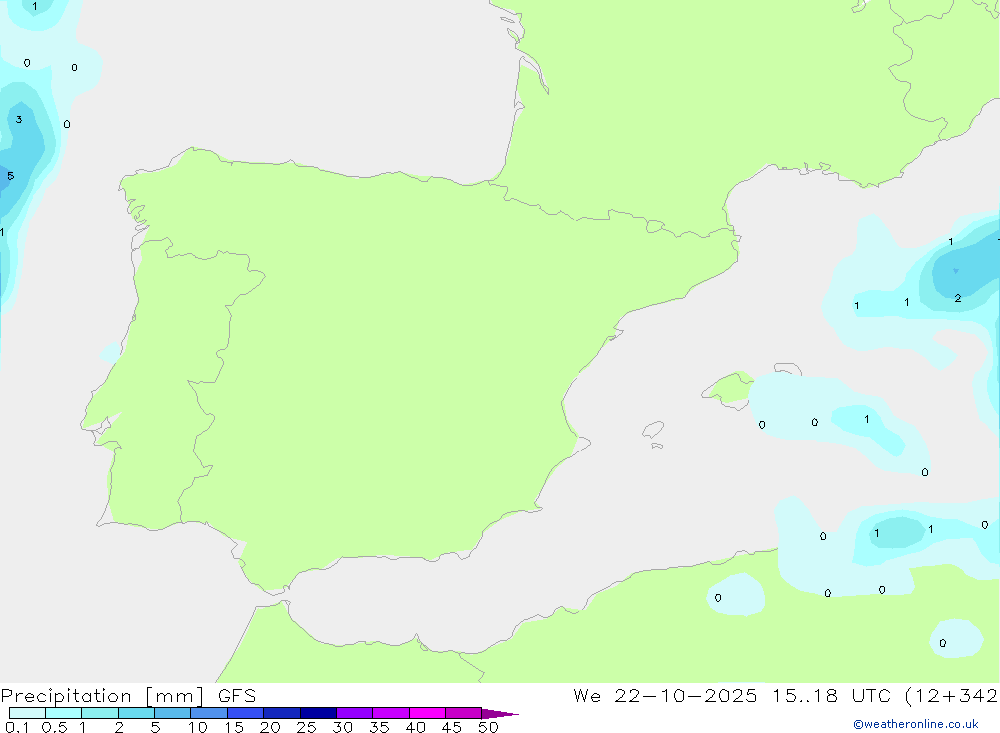Select the 45–50 mm legend color swatch

pos(463,713)
